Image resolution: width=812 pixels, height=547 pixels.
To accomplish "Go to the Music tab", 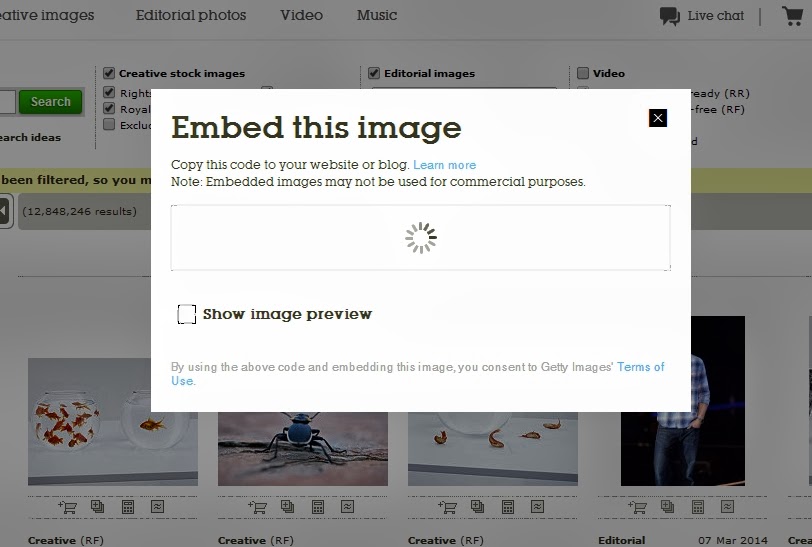I will [x=376, y=15].
